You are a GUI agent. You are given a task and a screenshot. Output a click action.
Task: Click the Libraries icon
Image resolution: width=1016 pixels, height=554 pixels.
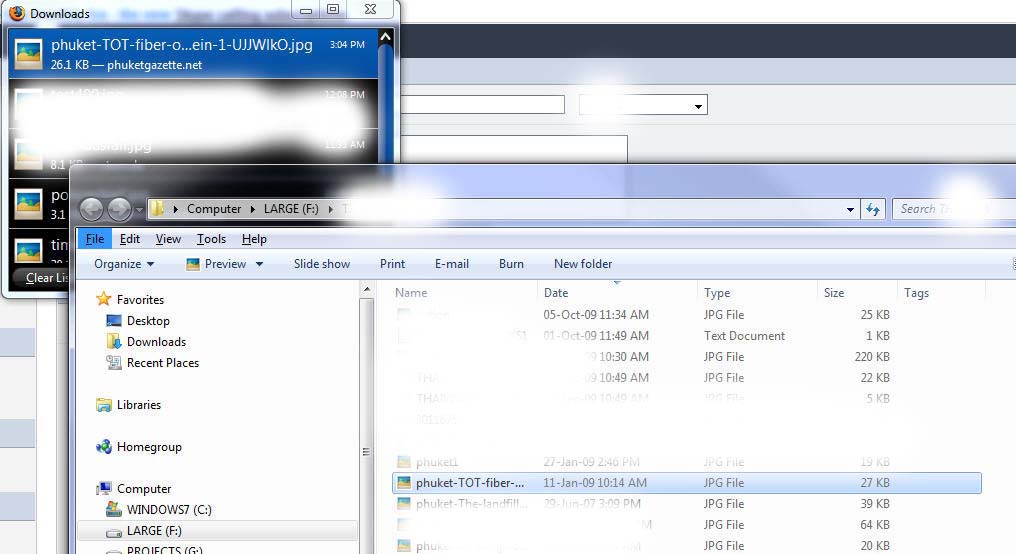coord(104,405)
